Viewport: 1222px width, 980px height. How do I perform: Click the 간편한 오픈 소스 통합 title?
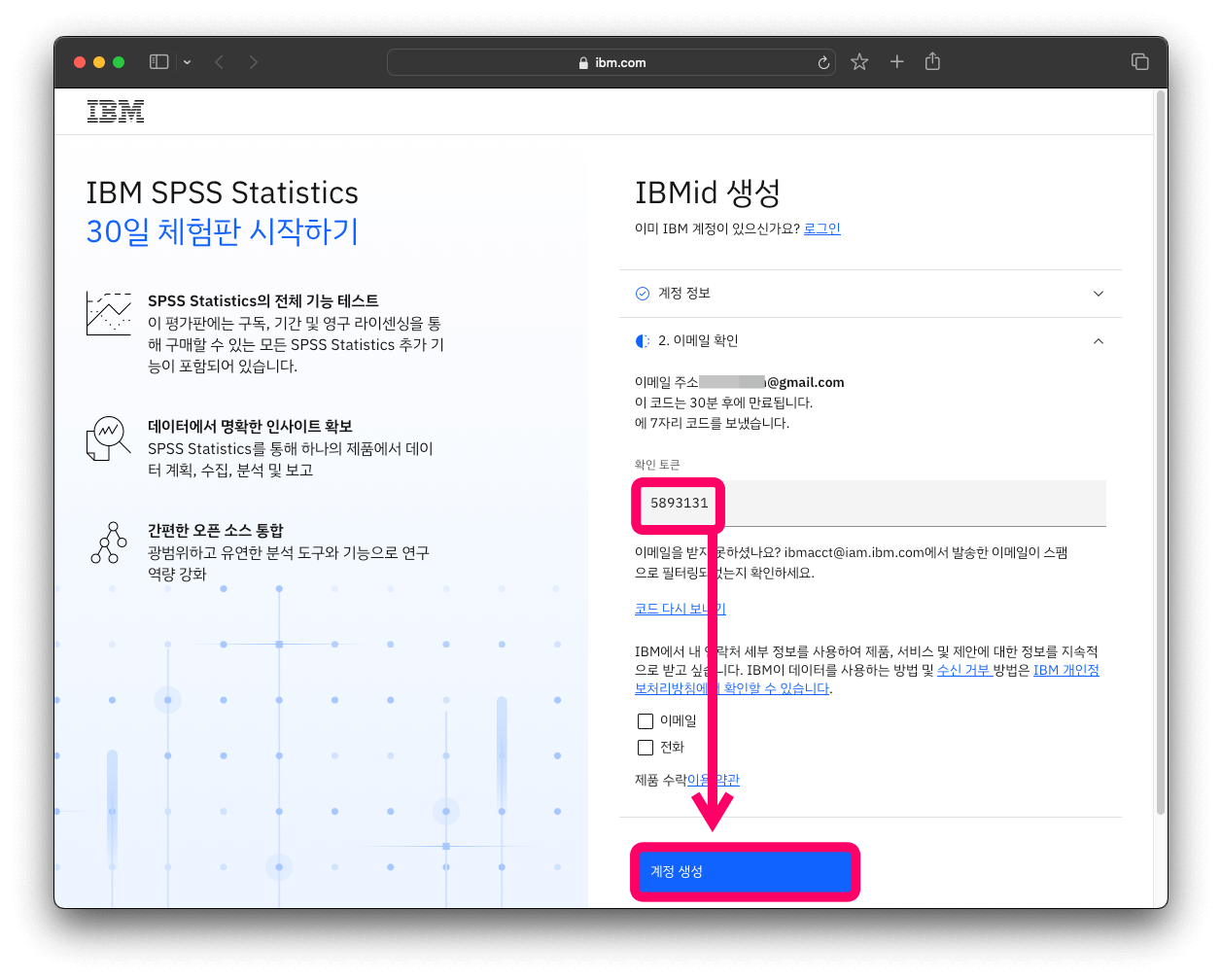tap(216, 531)
